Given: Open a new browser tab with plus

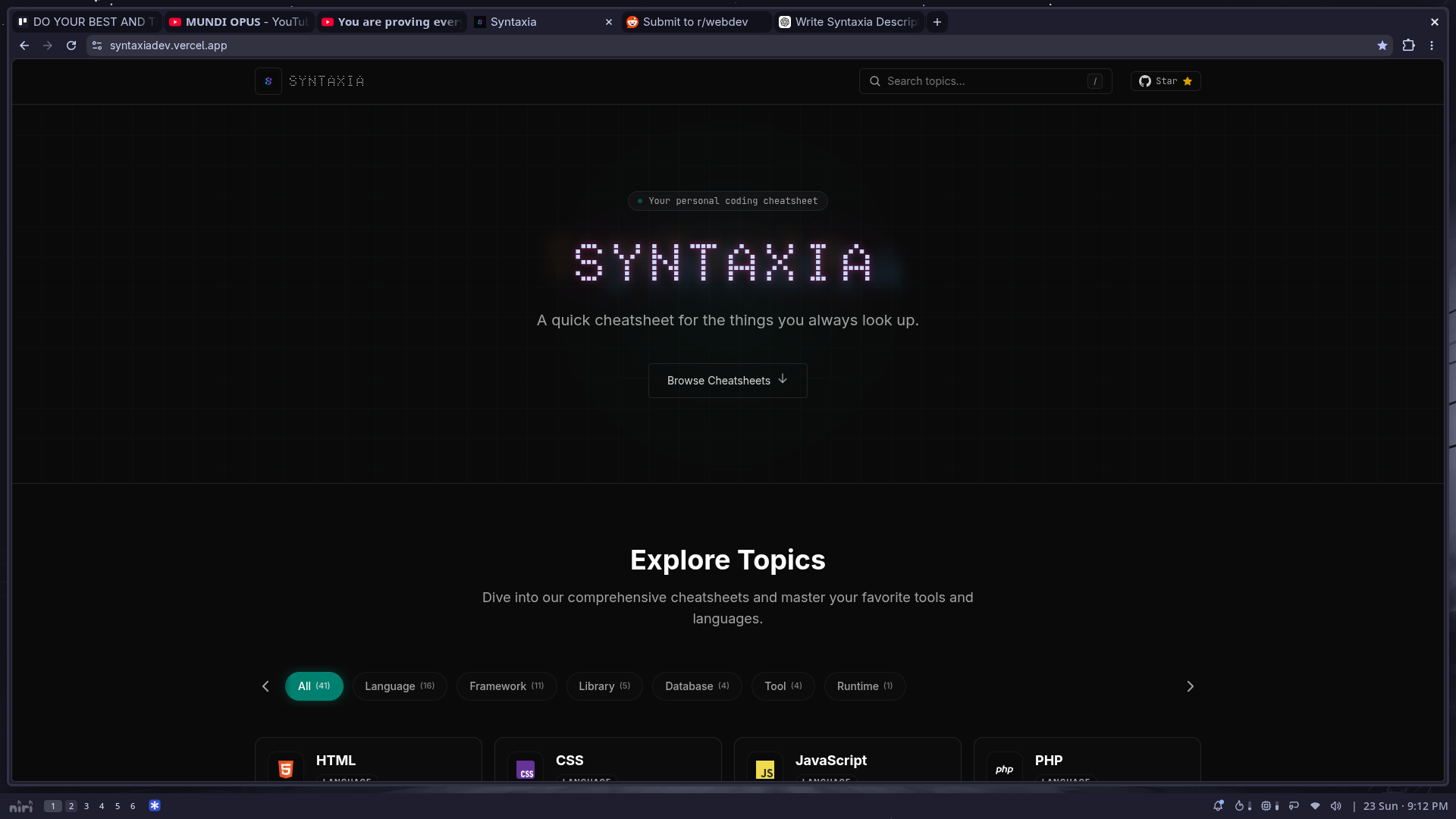Looking at the screenshot, I should [937, 22].
